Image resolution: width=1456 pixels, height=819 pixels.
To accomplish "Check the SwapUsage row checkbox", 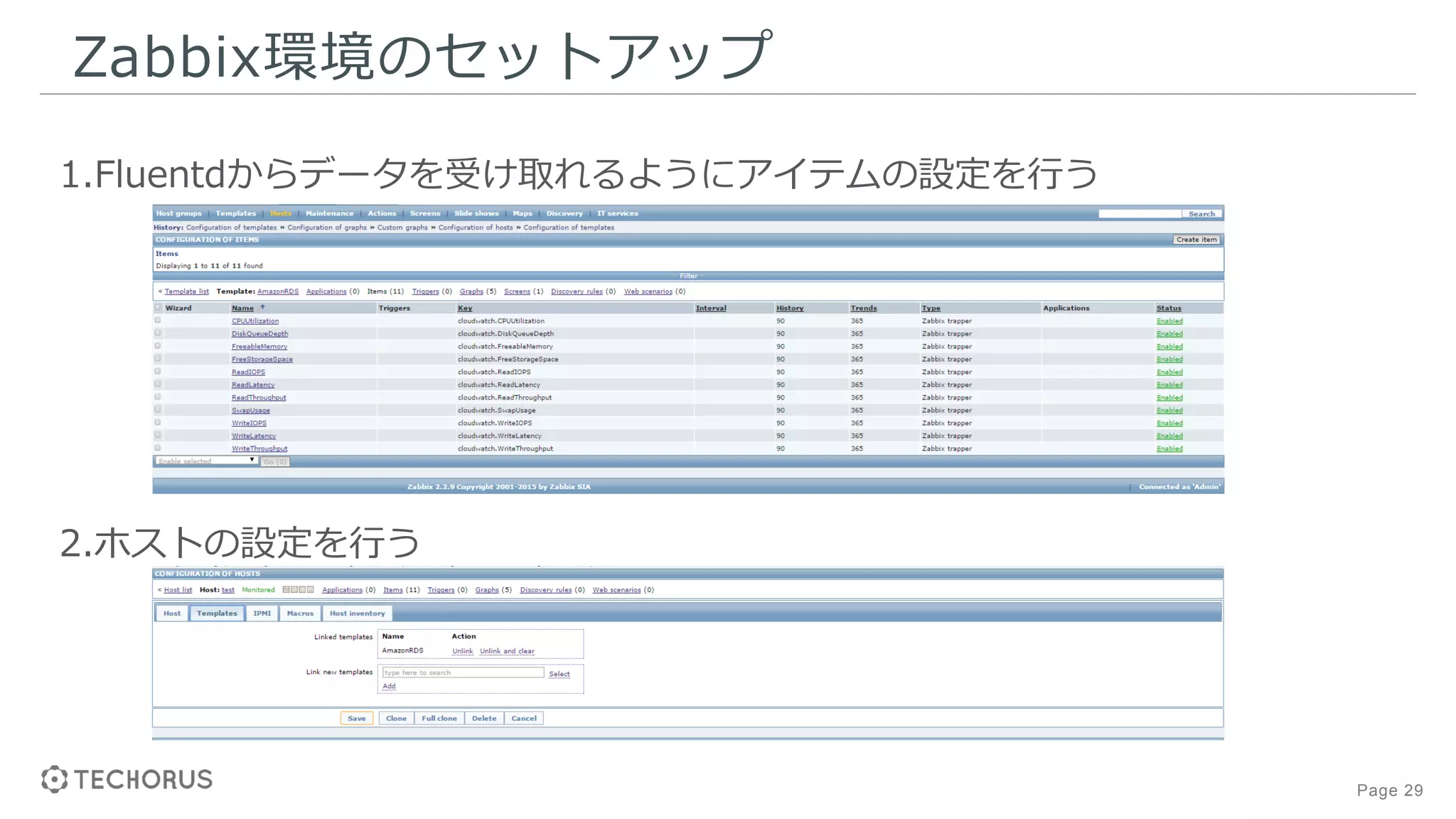I will tap(158, 410).
